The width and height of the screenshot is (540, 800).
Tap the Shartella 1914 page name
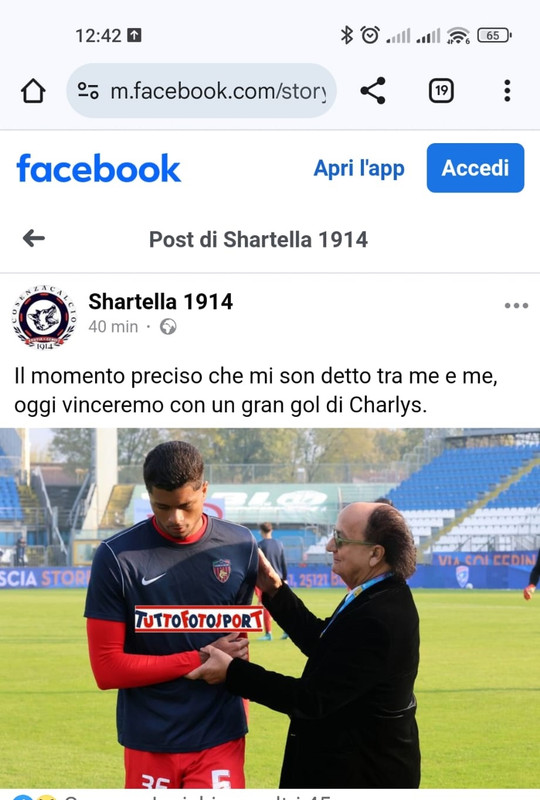[x=160, y=302]
